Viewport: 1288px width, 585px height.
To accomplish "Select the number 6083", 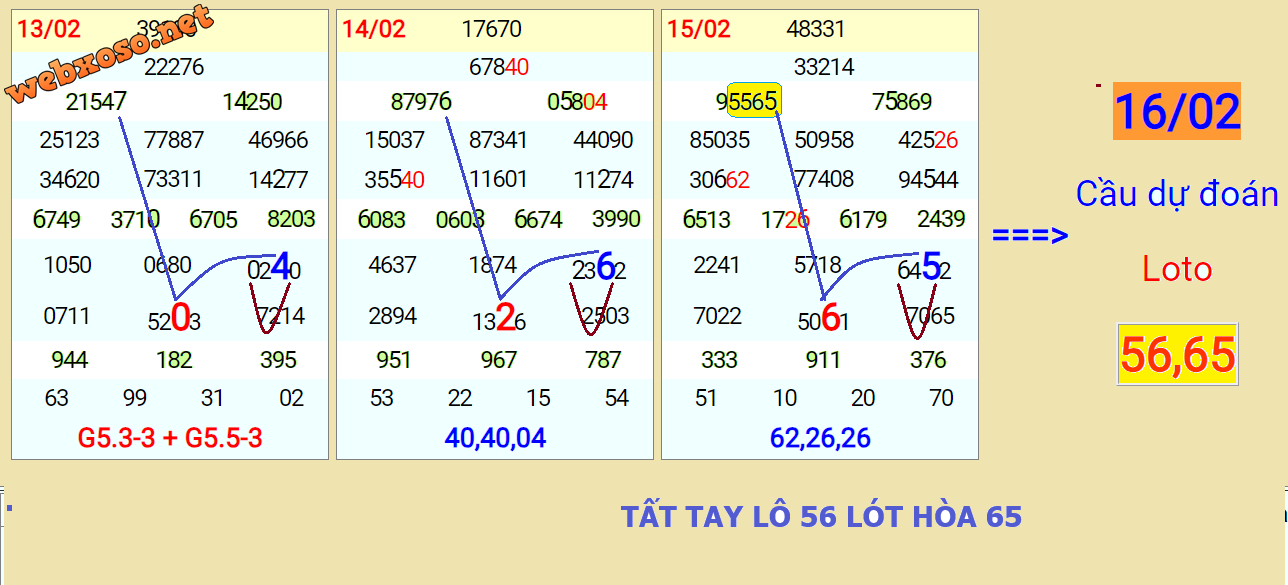I will point(382,219).
